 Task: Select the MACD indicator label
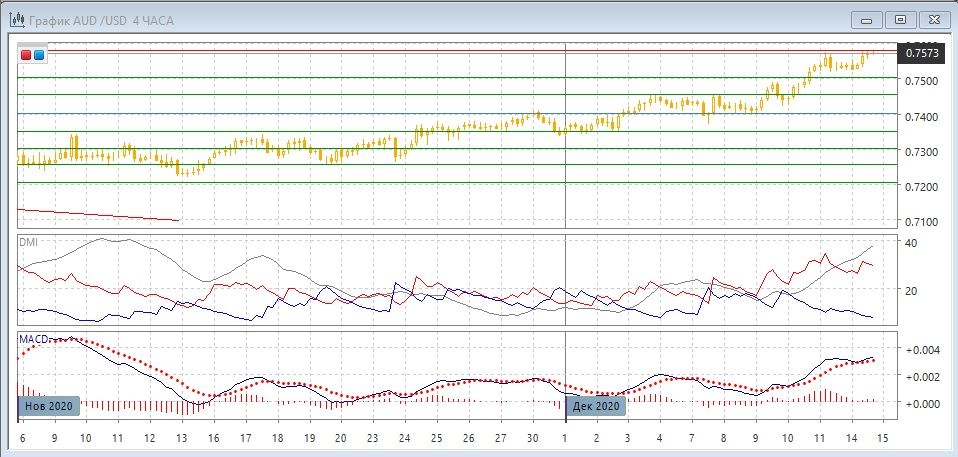point(33,339)
